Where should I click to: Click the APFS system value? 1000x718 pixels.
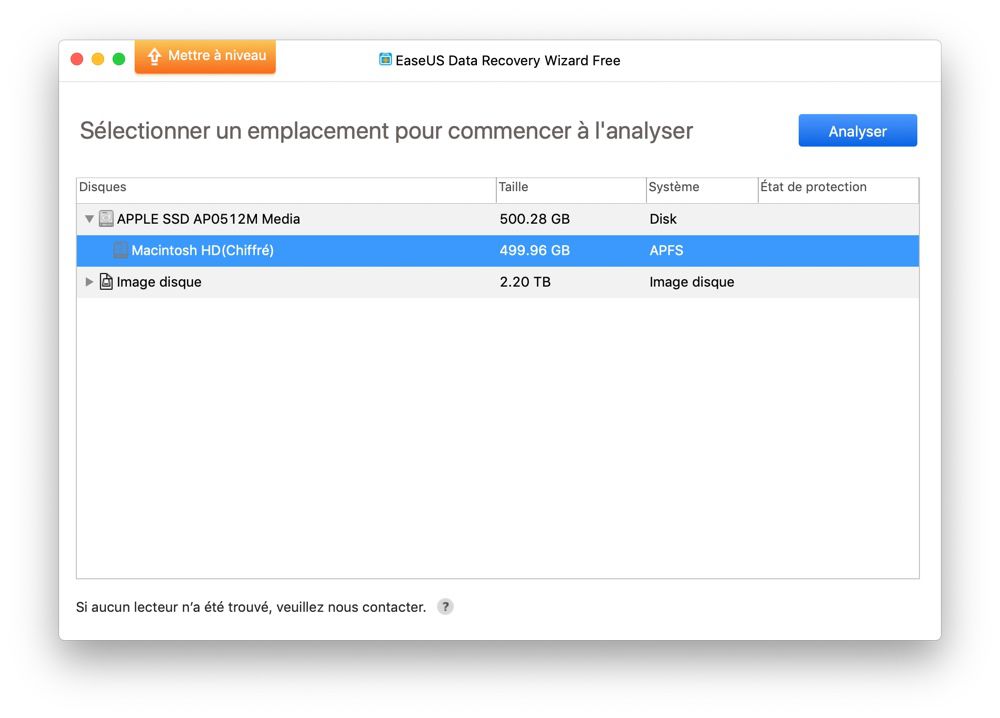tap(666, 250)
